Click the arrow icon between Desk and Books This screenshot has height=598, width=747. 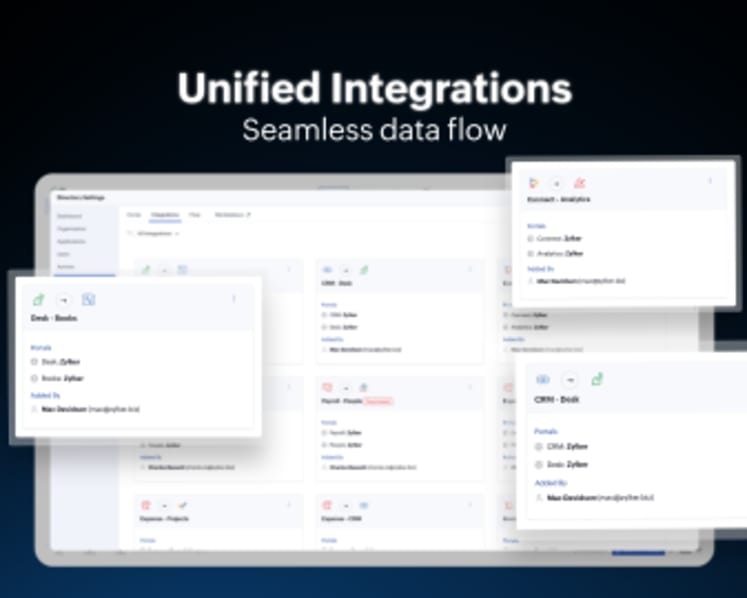point(63,300)
